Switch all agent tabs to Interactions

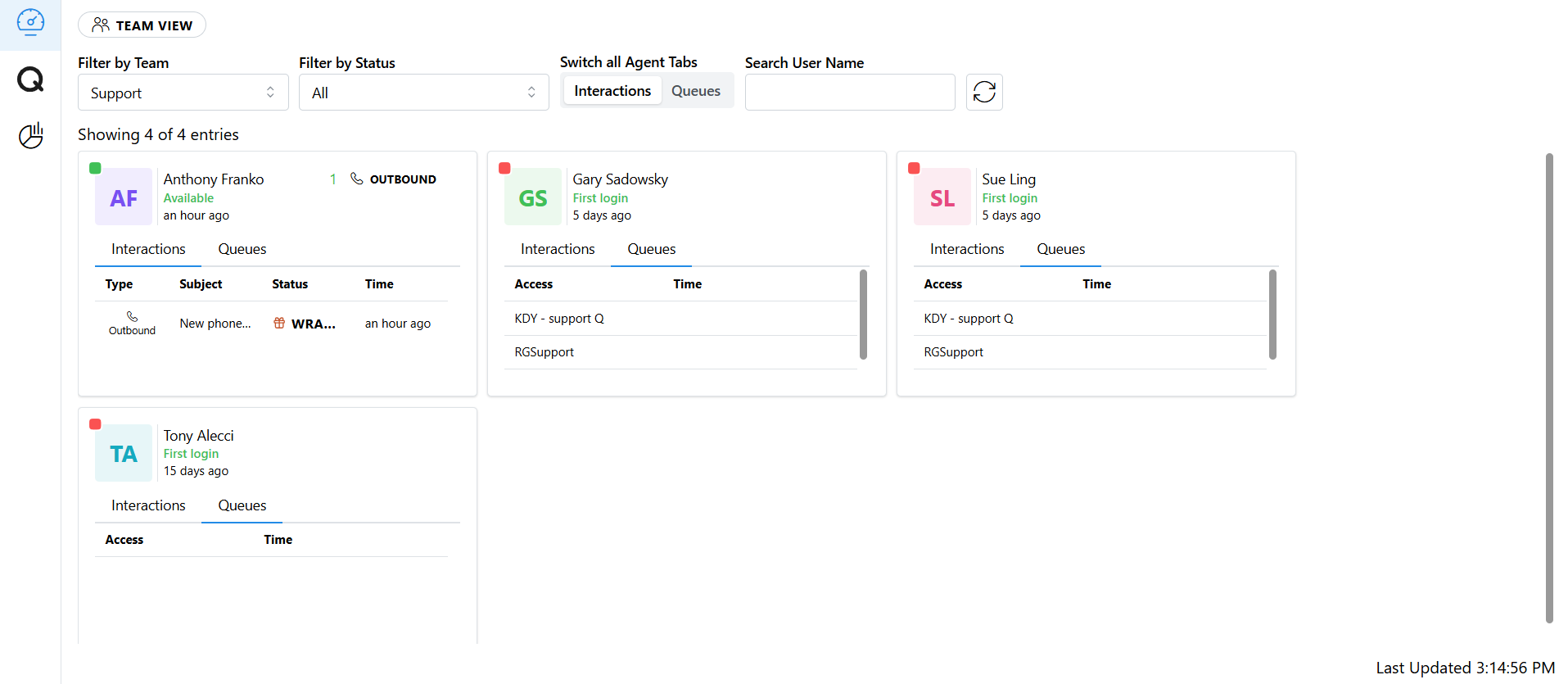[x=612, y=90]
